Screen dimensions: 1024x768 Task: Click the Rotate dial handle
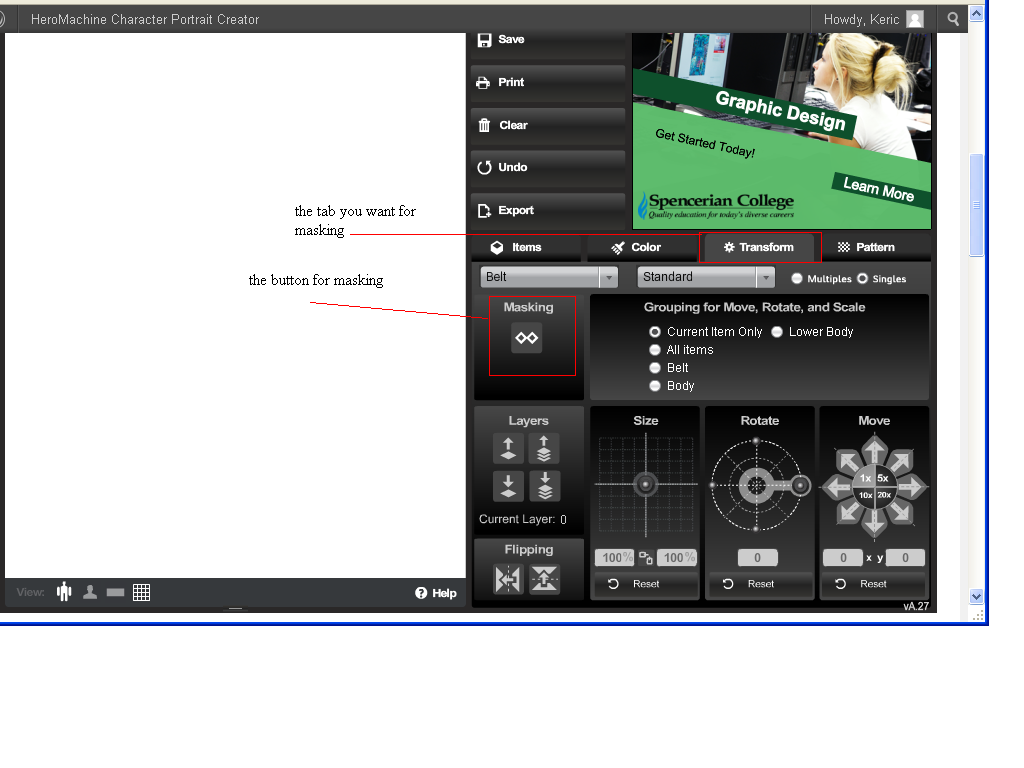click(801, 485)
